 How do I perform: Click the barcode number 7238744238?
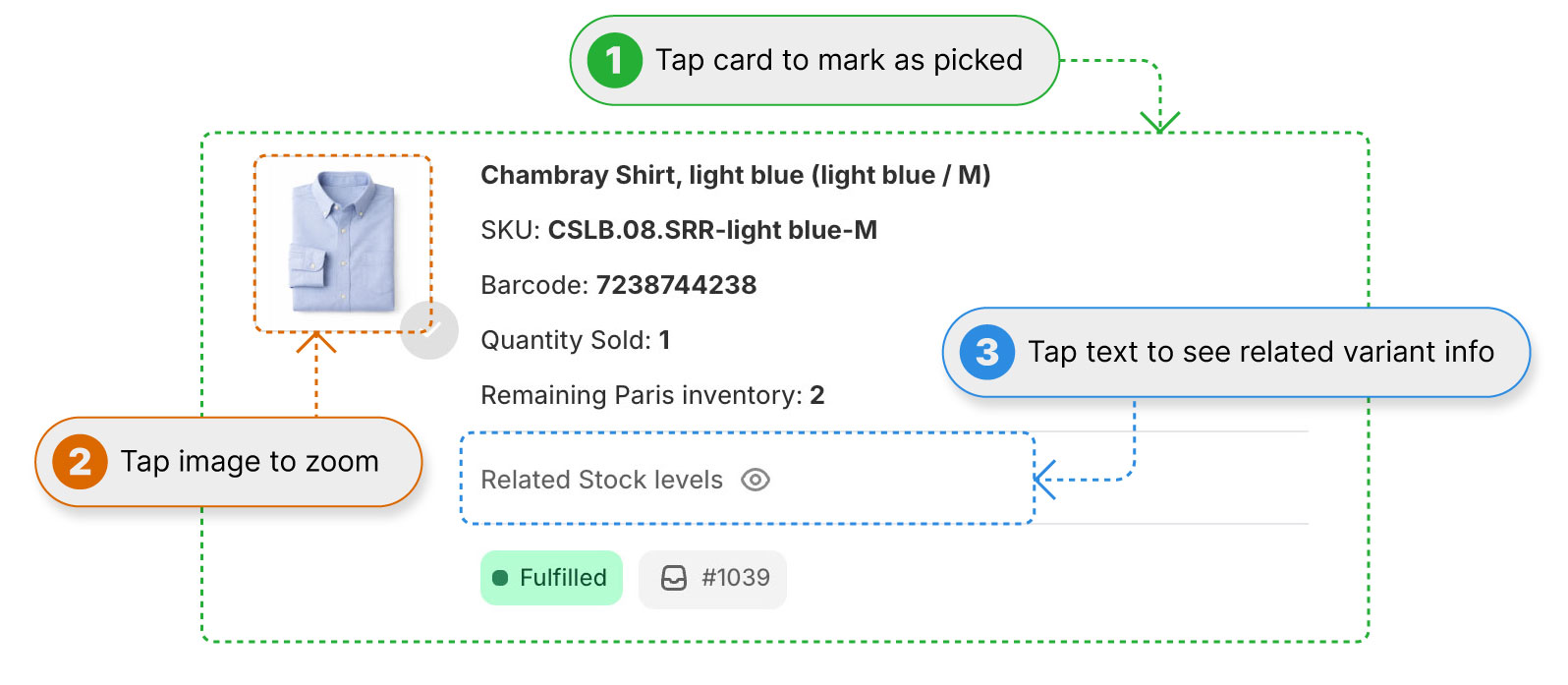click(x=676, y=285)
